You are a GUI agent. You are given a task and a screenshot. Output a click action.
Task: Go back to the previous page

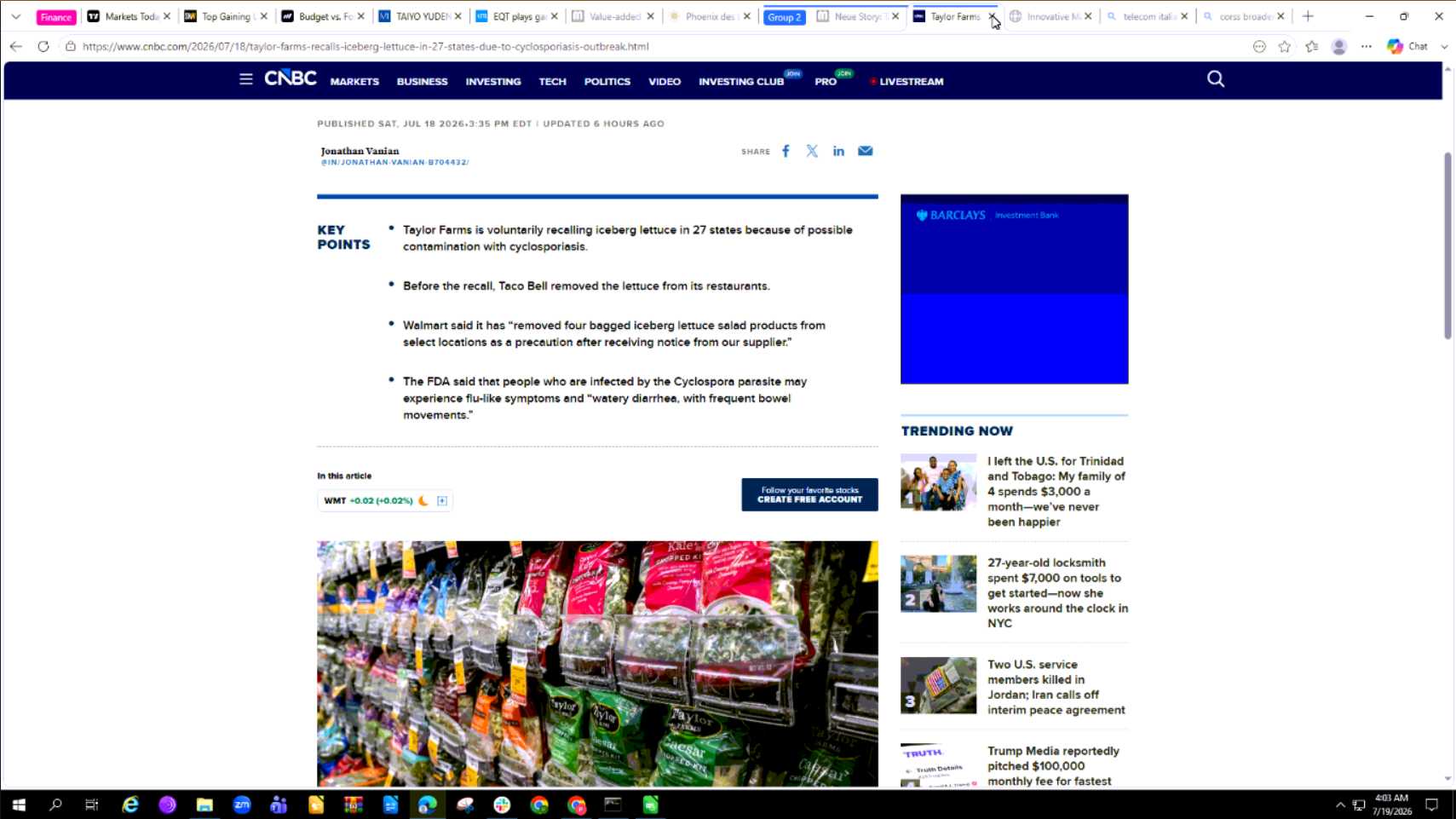tap(16, 46)
